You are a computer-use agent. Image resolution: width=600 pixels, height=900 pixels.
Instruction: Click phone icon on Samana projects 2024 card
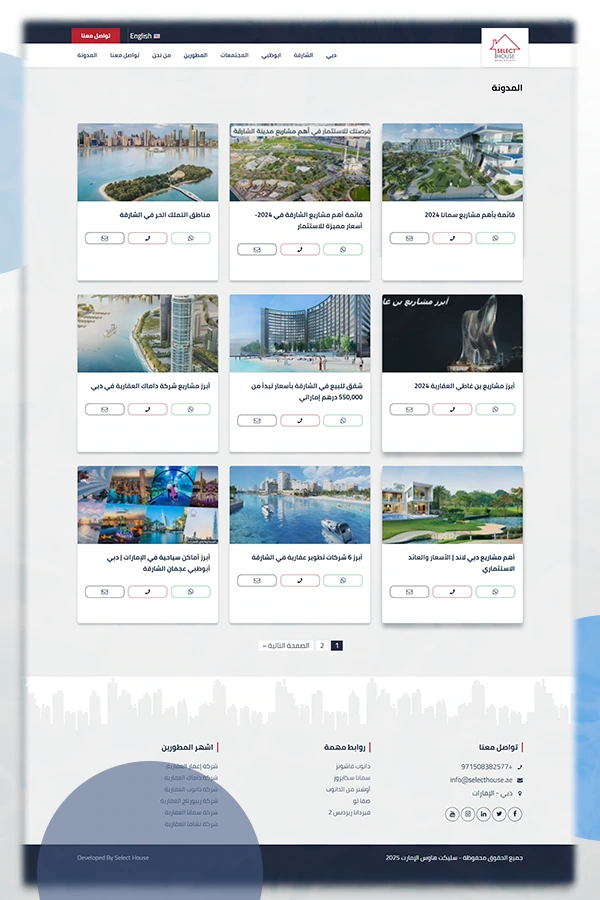(x=452, y=238)
